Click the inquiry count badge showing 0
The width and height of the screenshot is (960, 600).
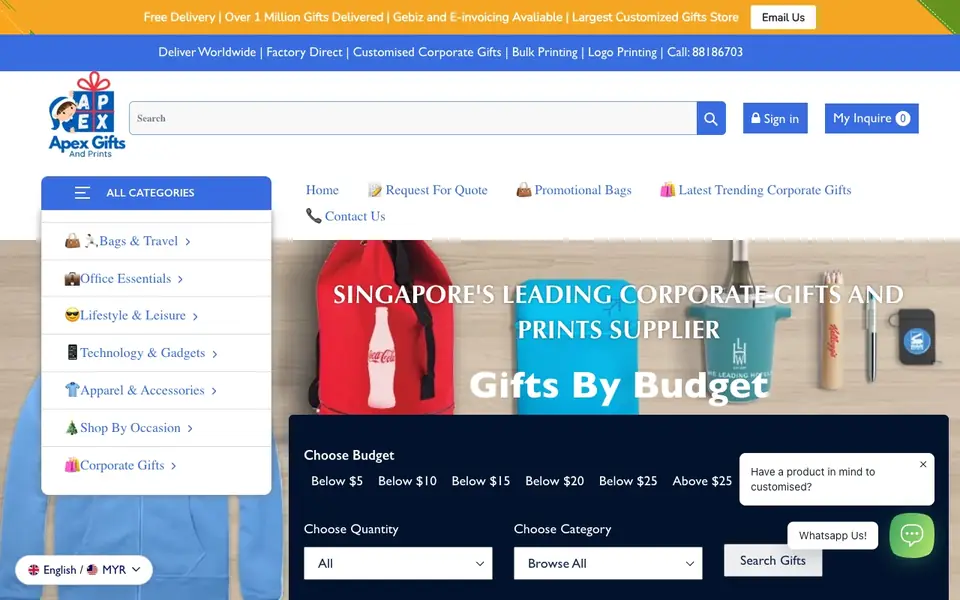pos(902,119)
